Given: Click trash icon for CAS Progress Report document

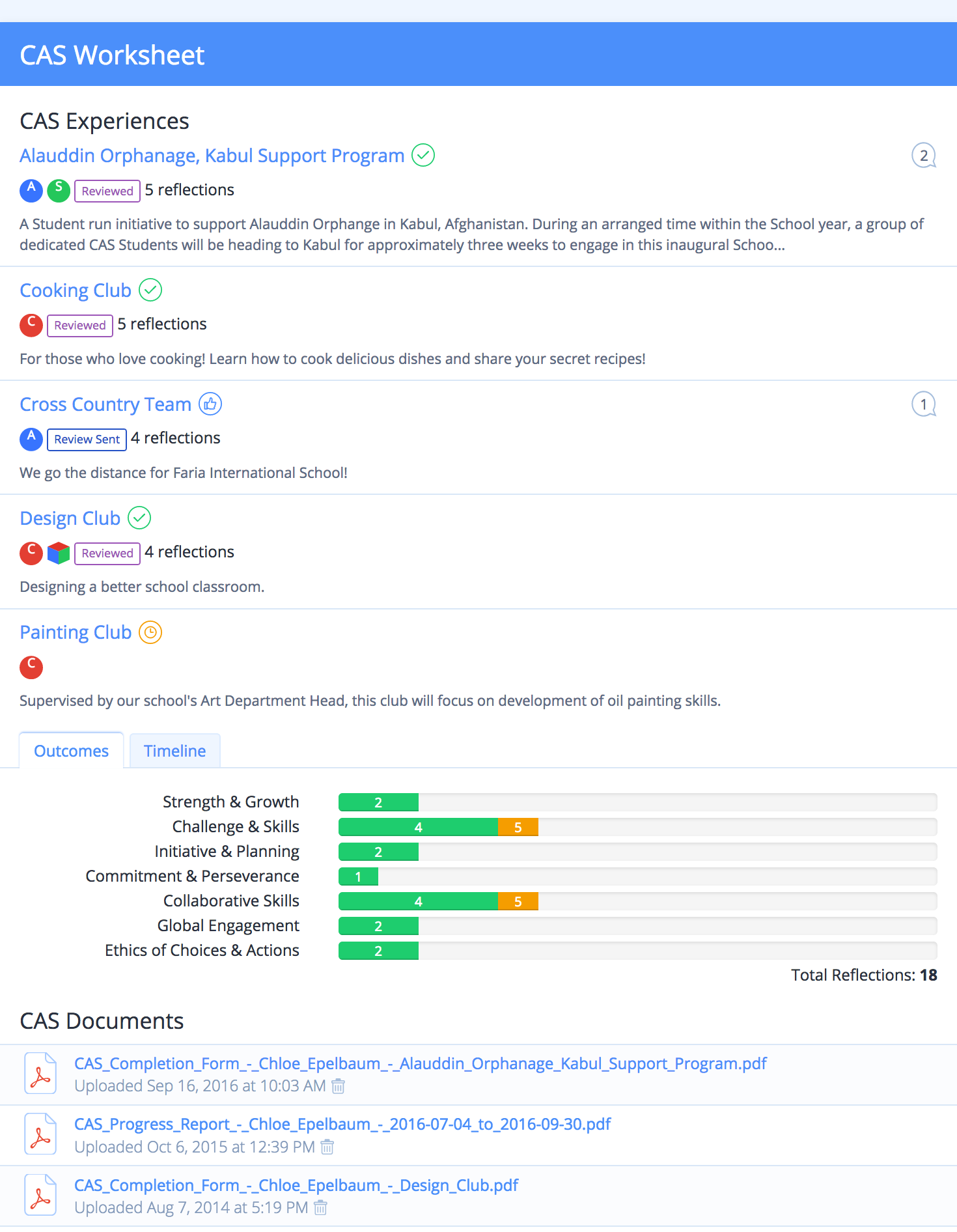Looking at the screenshot, I should (327, 1147).
